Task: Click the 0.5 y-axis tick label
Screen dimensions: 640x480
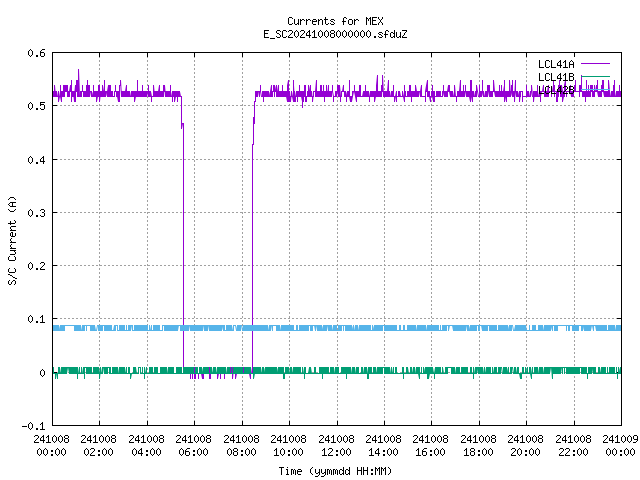Action: (36, 106)
